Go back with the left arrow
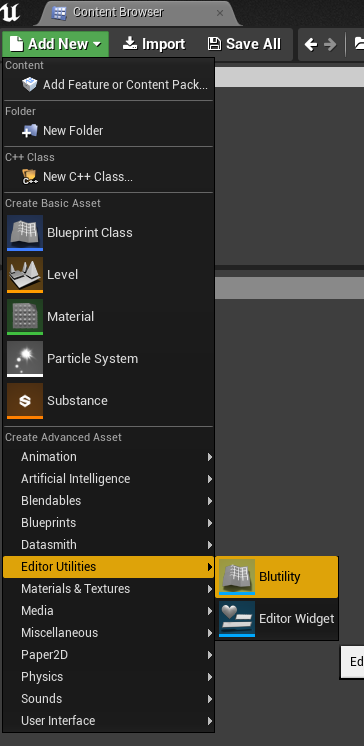Viewport: 364px width, 746px height. (311, 45)
